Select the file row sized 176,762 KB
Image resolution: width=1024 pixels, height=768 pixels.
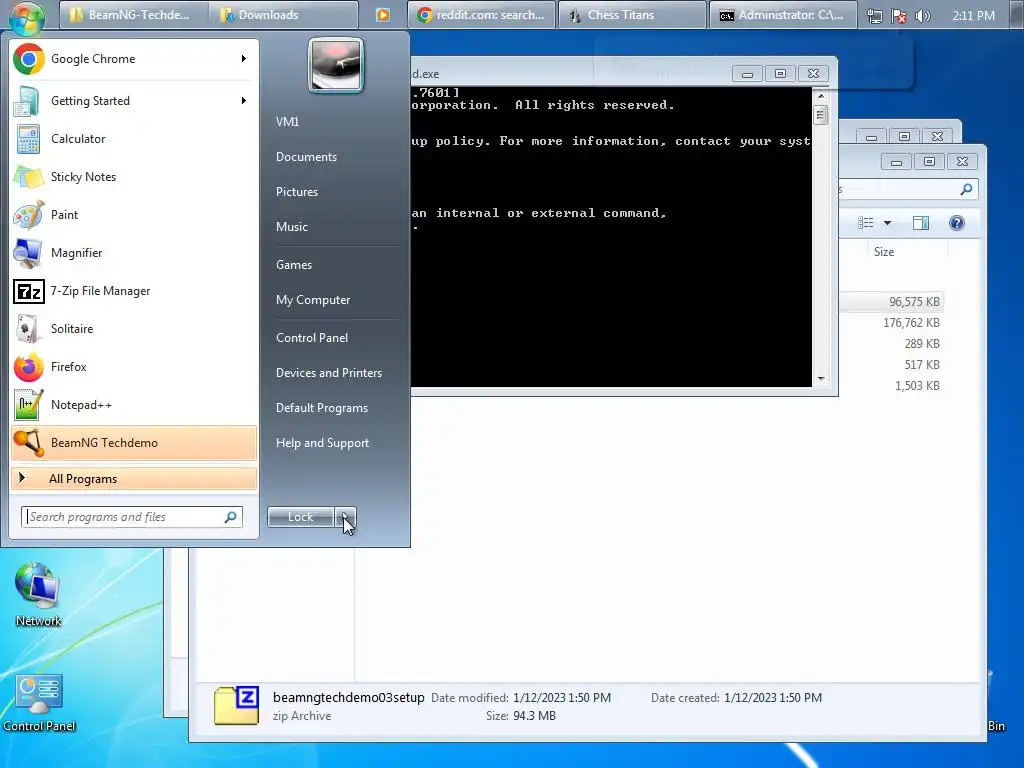(x=892, y=323)
